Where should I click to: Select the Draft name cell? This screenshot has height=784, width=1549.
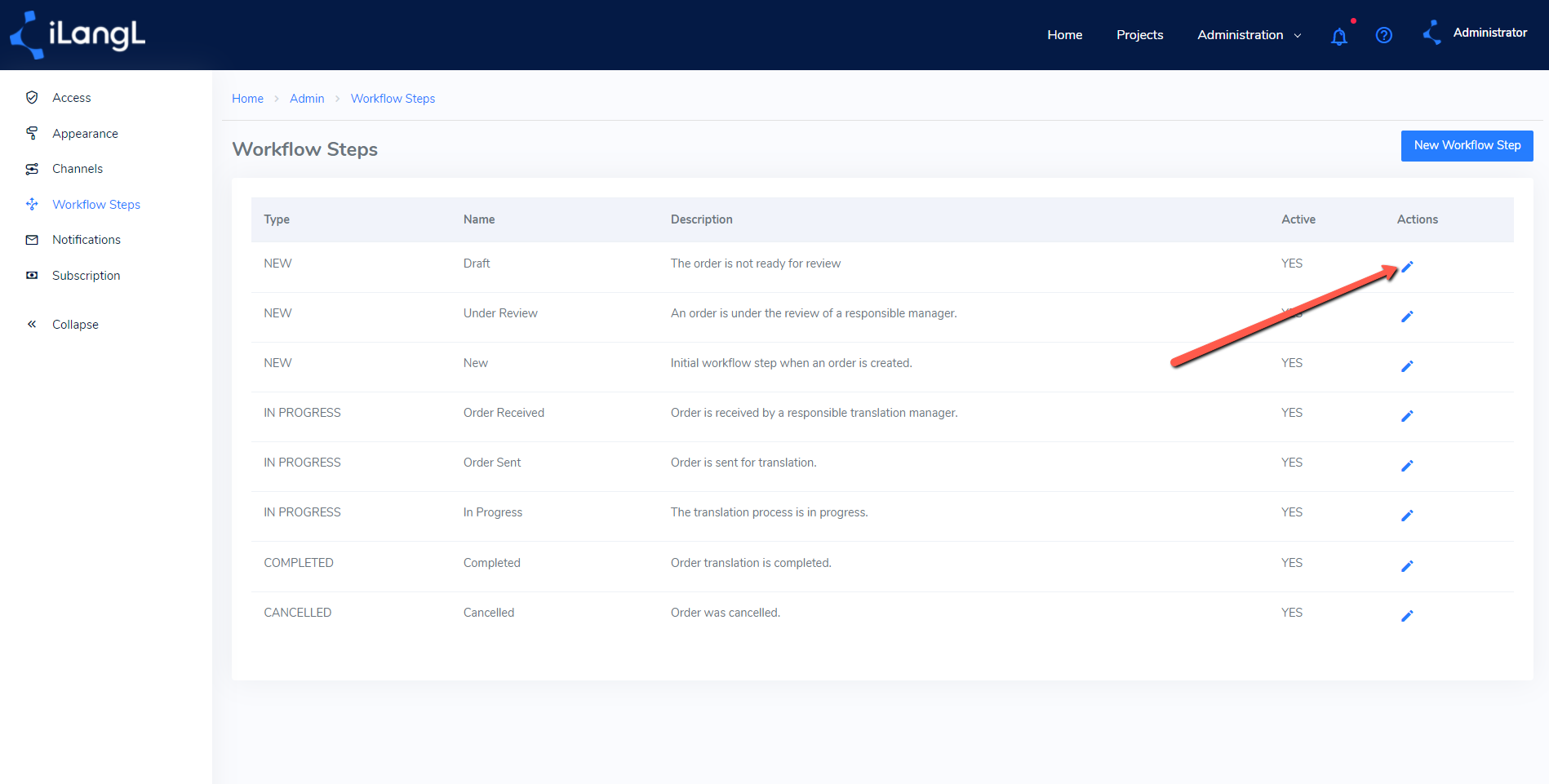(x=477, y=264)
